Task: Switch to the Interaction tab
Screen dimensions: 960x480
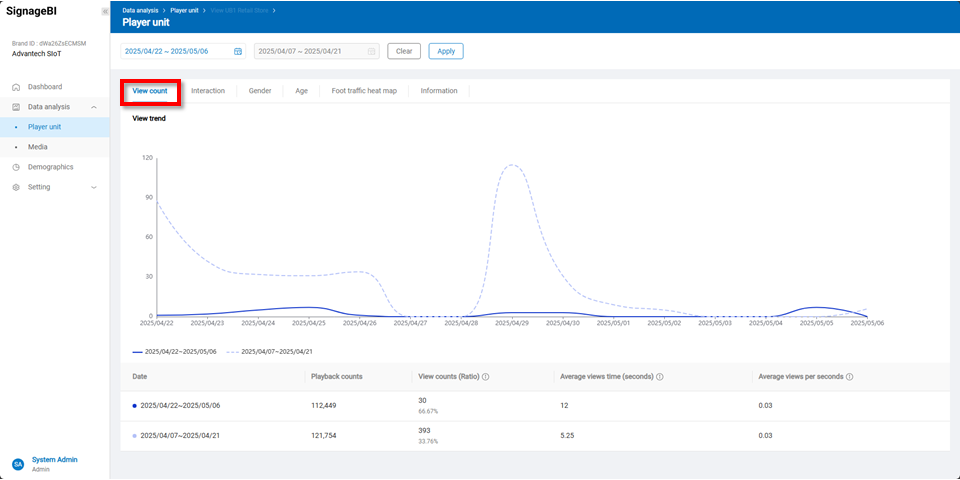Action: click(x=208, y=91)
